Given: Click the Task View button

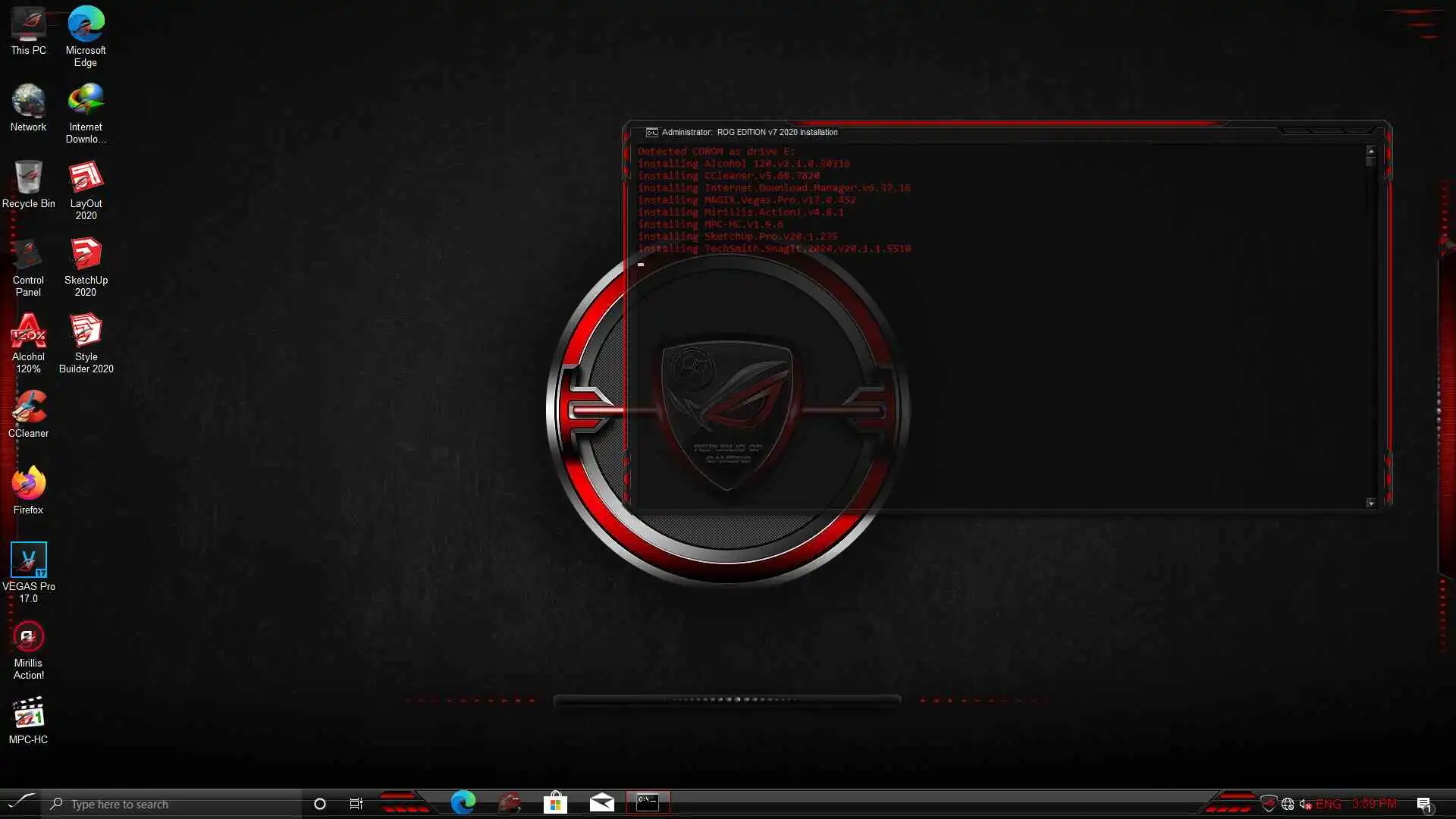Looking at the screenshot, I should pyautogui.click(x=356, y=804).
